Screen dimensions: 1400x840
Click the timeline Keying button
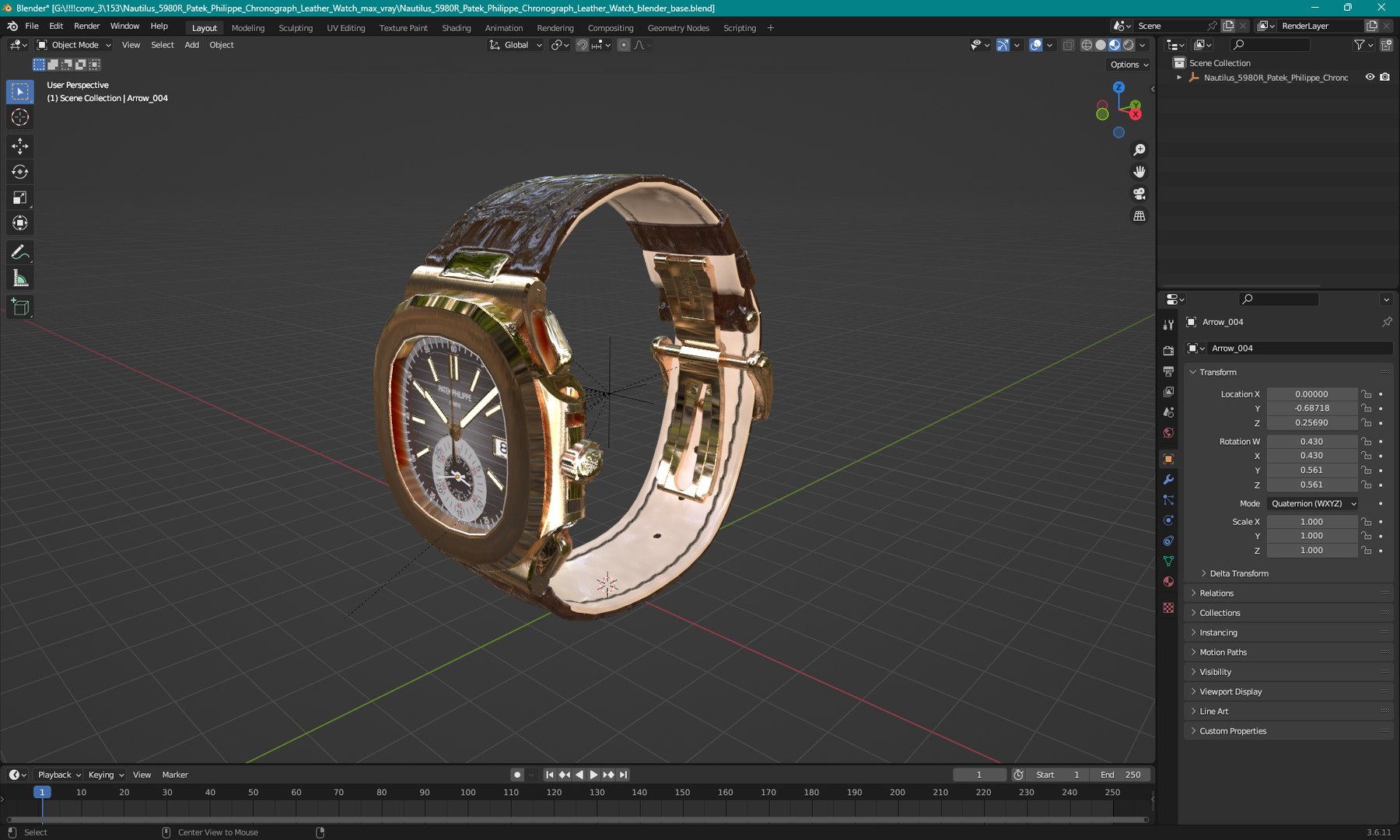[x=105, y=775]
